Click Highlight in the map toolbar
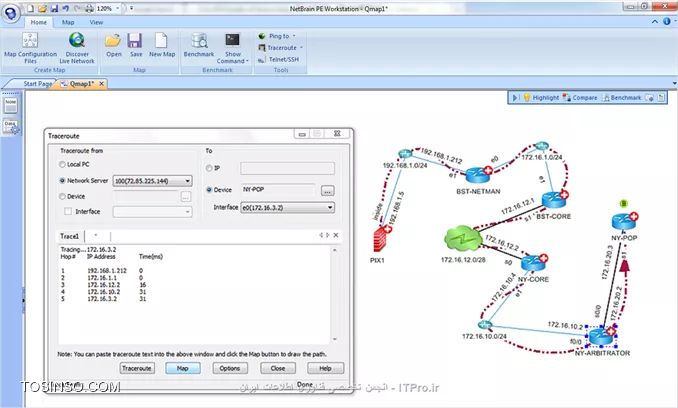The image size is (678, 408). [x=541, y=98]
